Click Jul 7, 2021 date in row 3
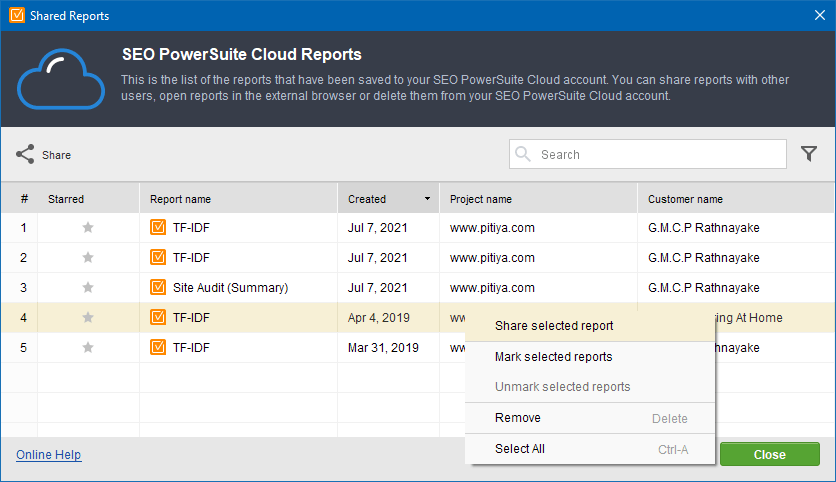This screenshot has width=836, height=482. coord(377,287)
